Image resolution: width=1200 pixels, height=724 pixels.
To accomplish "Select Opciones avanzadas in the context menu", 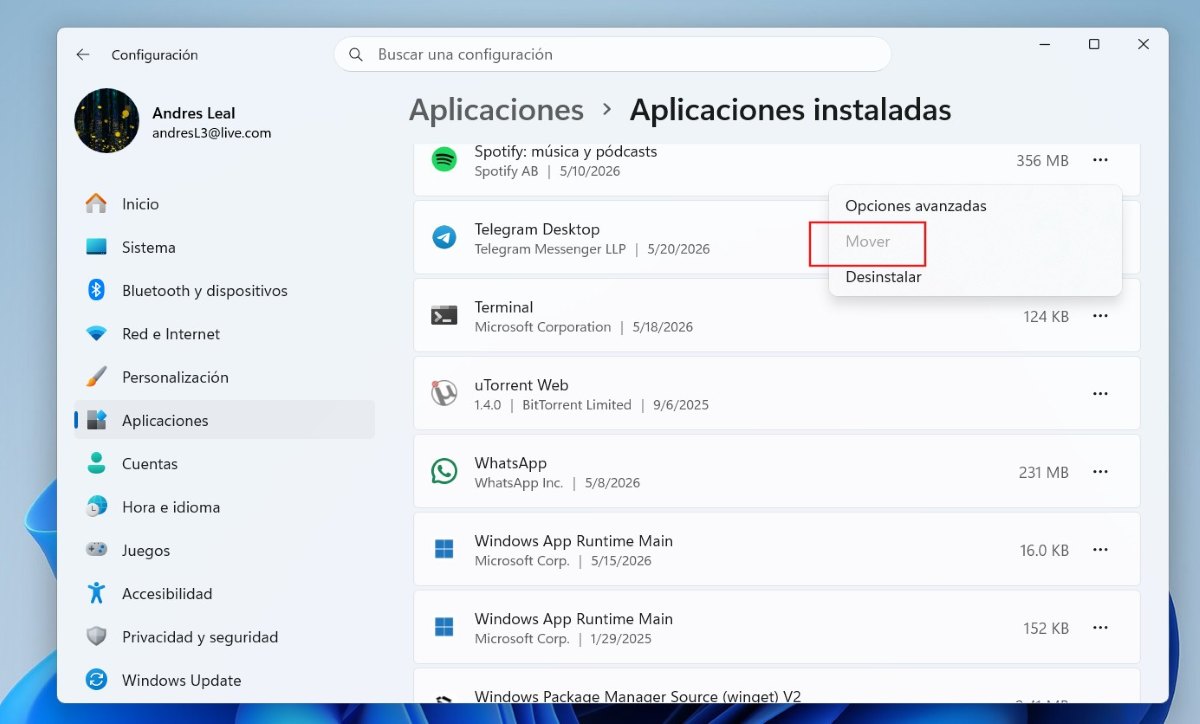I will click(975, 206).
